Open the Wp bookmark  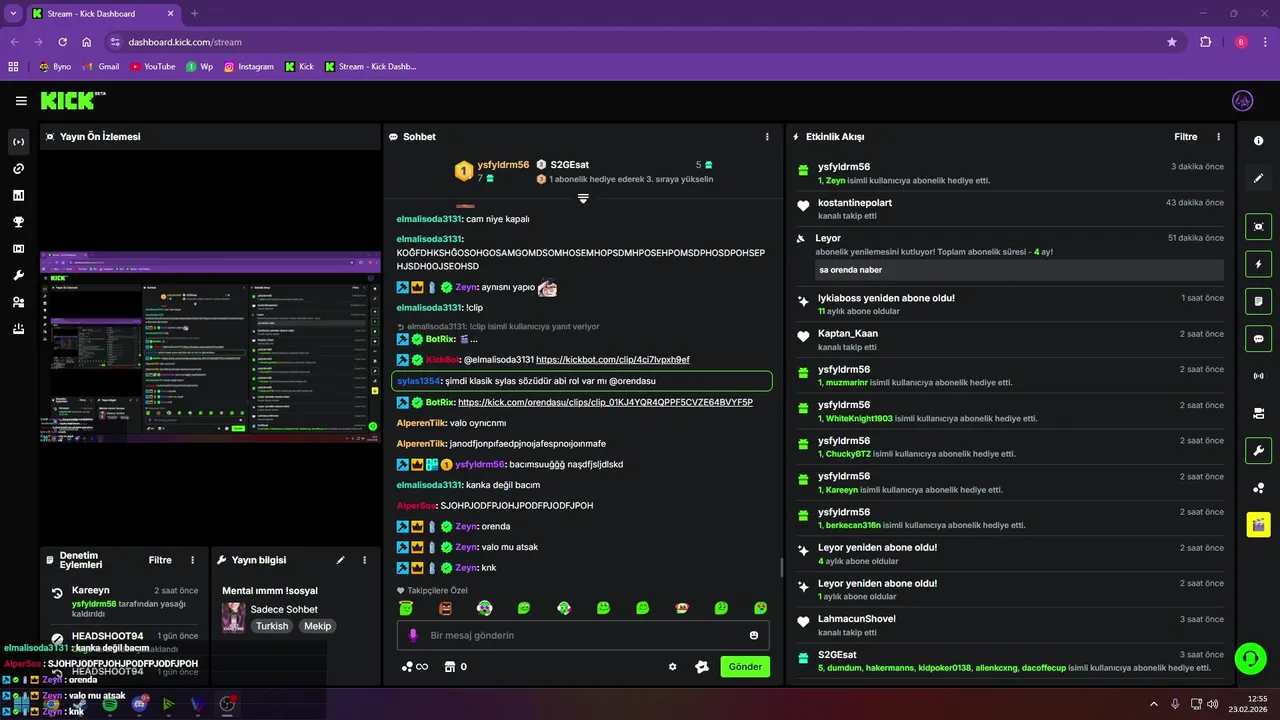click(x=199, y=67)
